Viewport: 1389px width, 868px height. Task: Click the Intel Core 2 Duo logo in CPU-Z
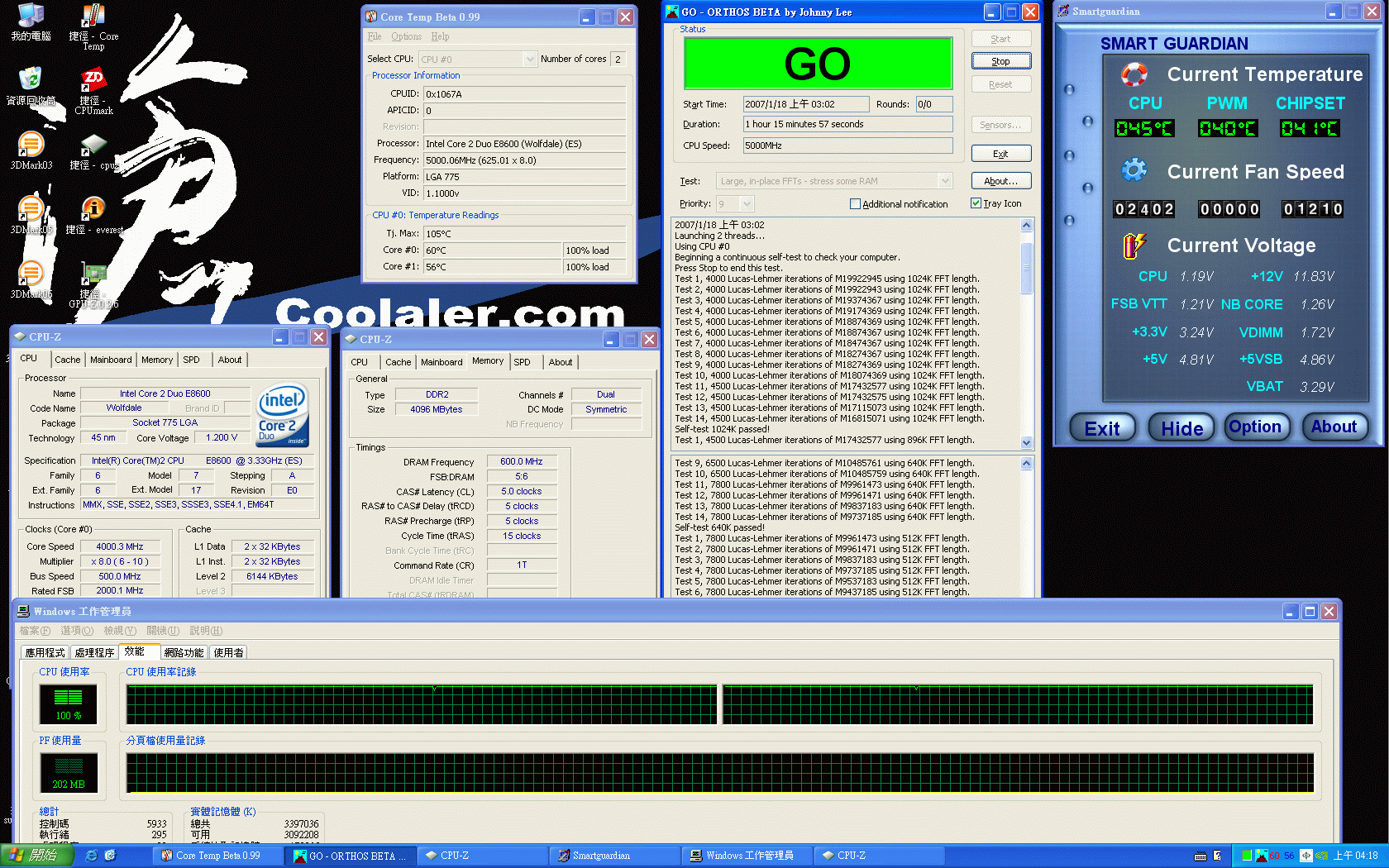coord(283,415)
